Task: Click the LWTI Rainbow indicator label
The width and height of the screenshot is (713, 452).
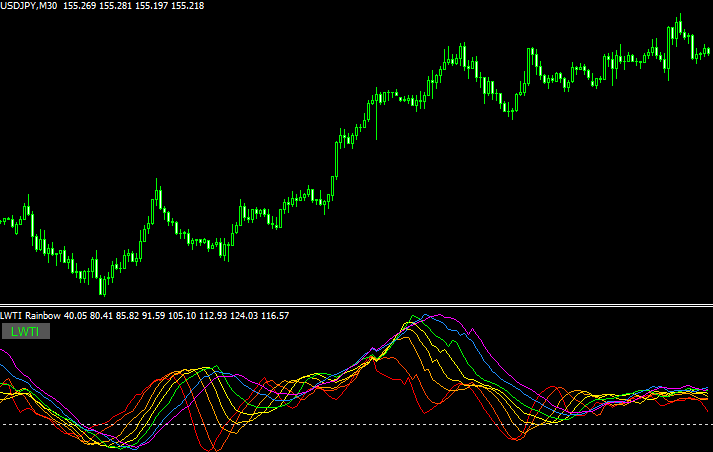Action: tap(30, 316)
